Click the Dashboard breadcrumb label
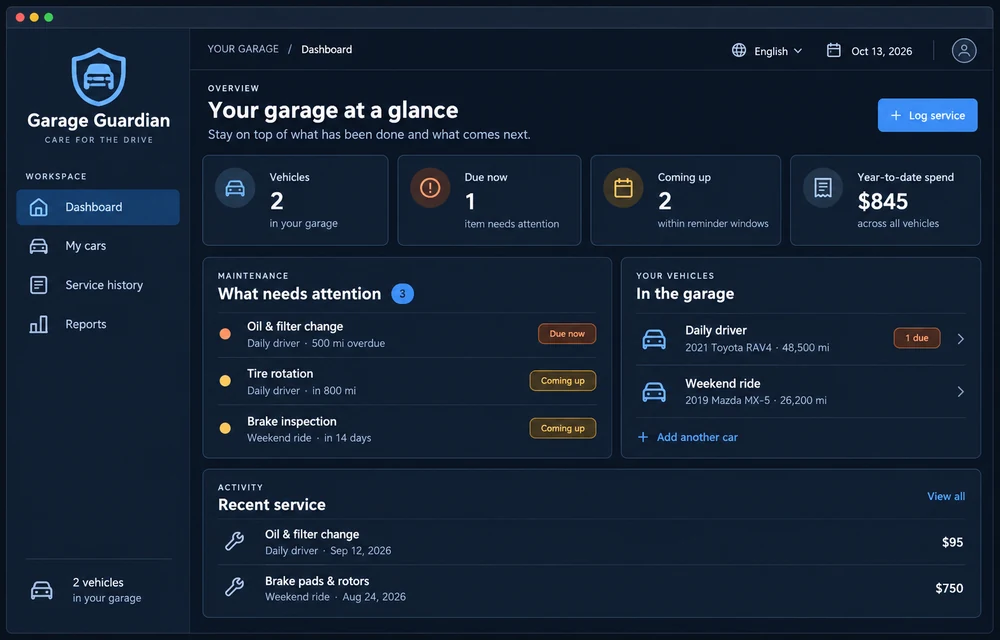The image size is (1000, 640). 327,49
